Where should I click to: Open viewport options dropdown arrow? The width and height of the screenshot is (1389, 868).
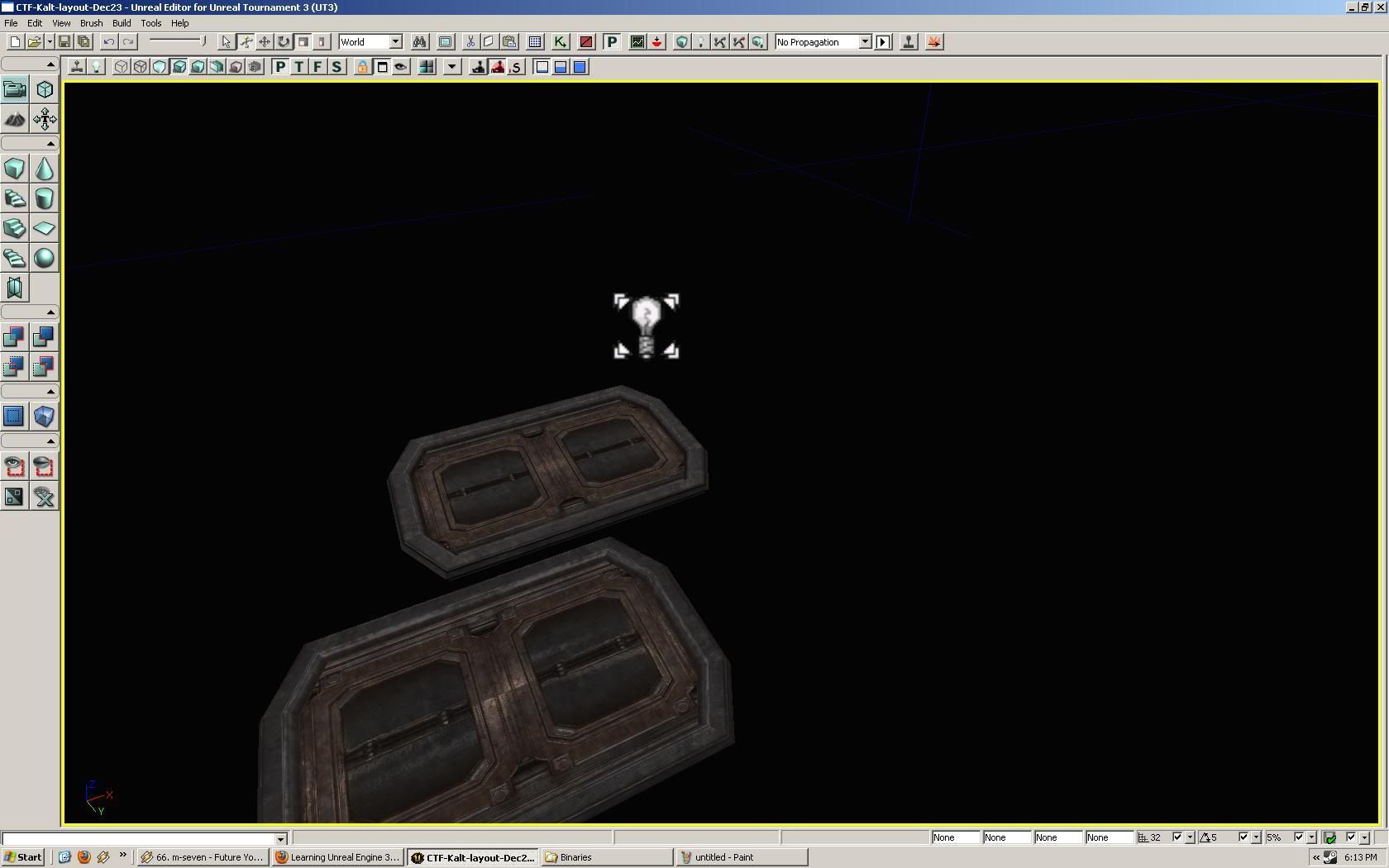tap(452, 67)
